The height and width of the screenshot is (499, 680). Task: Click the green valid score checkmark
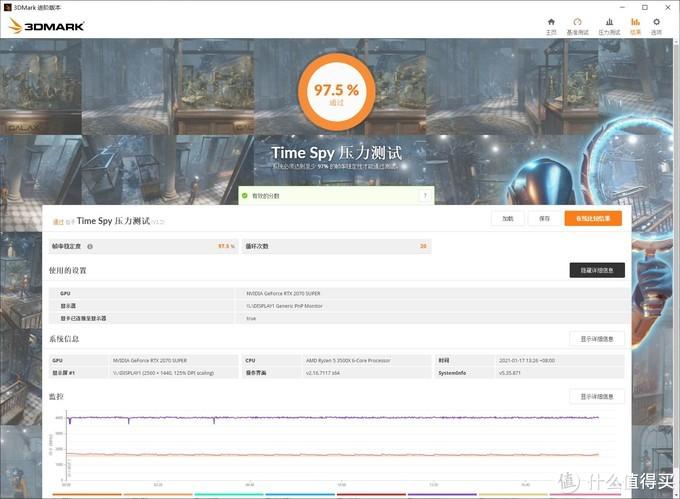pos(244,196)
